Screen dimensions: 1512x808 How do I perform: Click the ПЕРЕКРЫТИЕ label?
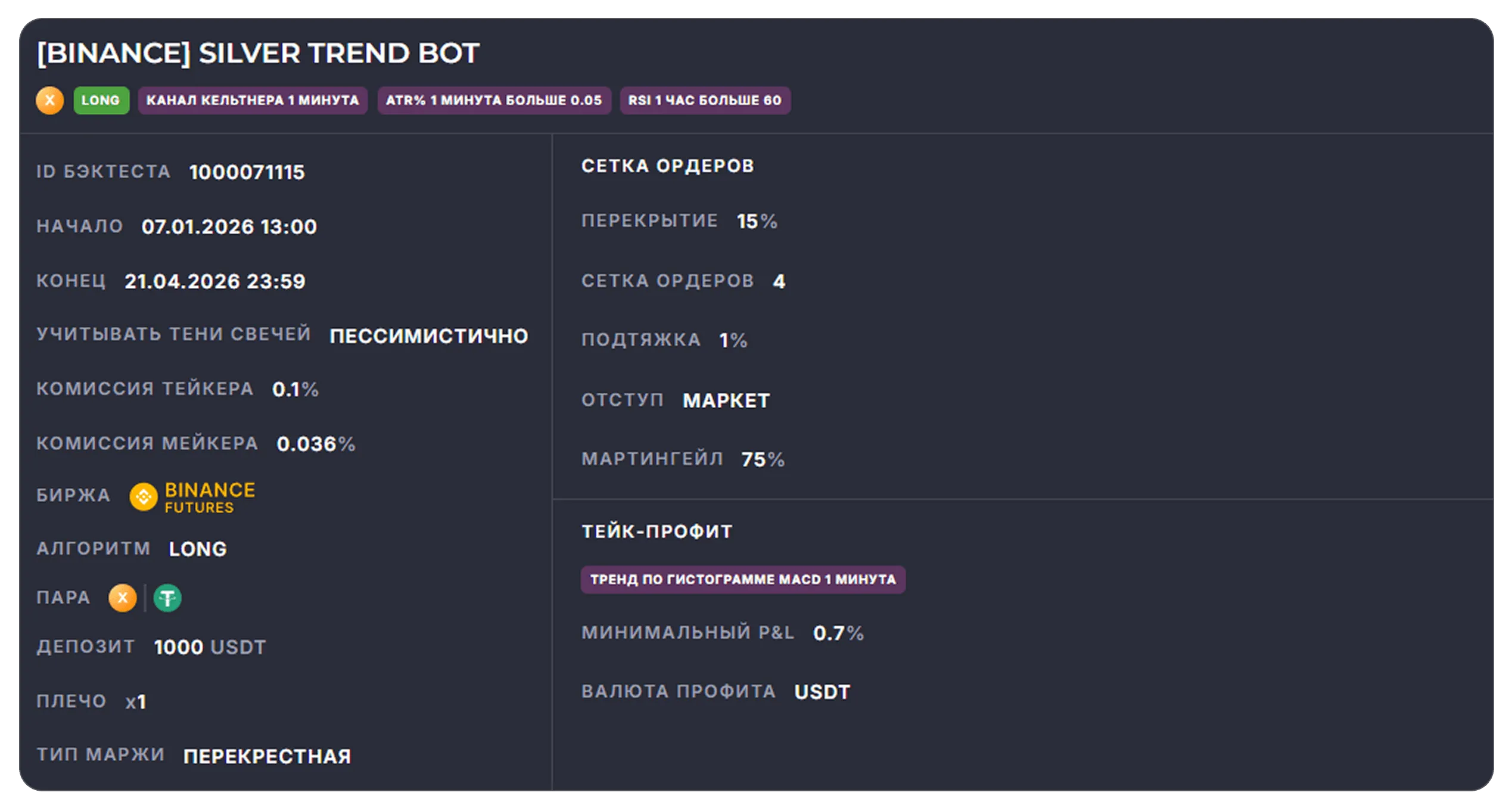click(650, 220)
